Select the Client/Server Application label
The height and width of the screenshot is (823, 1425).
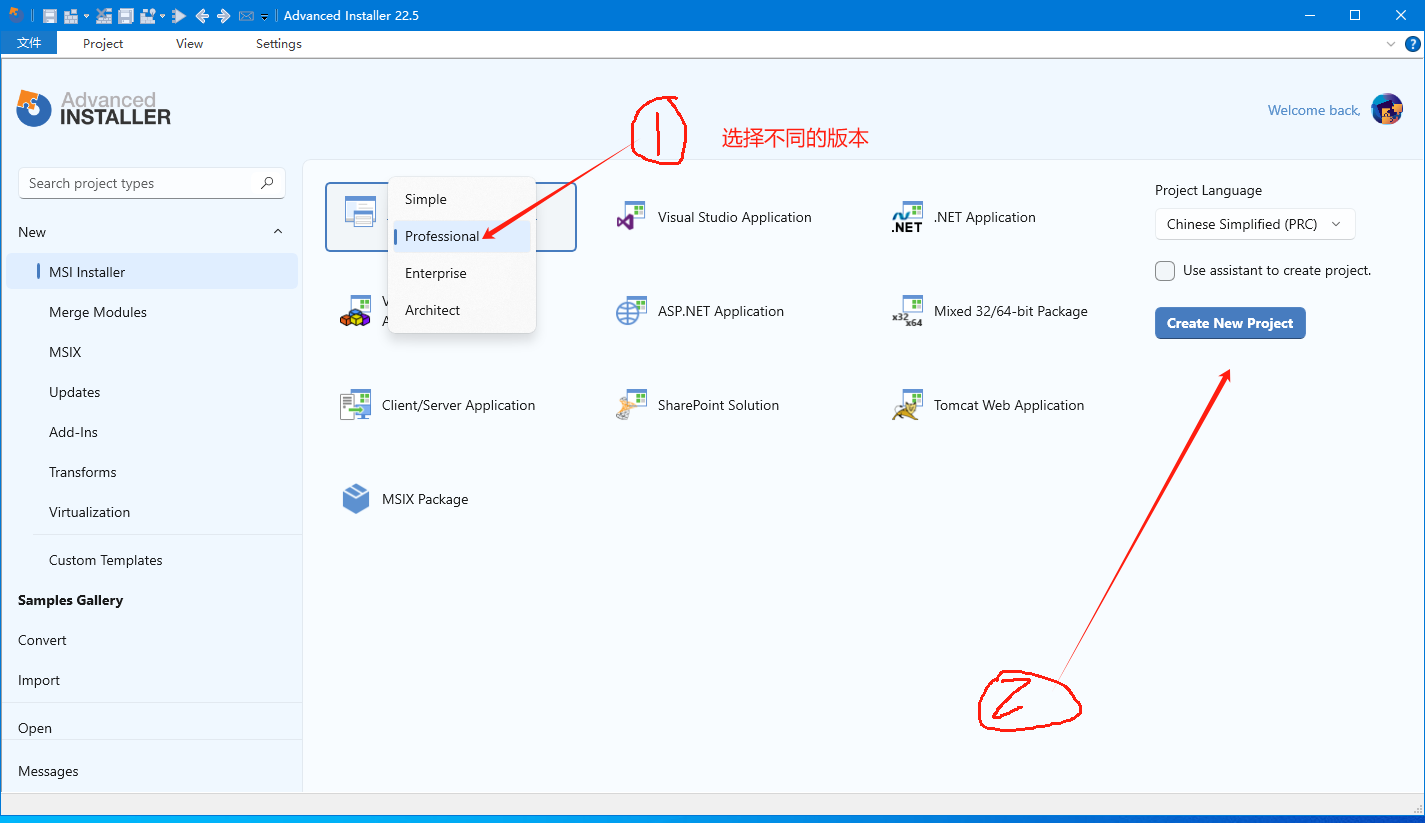(458, 405)
